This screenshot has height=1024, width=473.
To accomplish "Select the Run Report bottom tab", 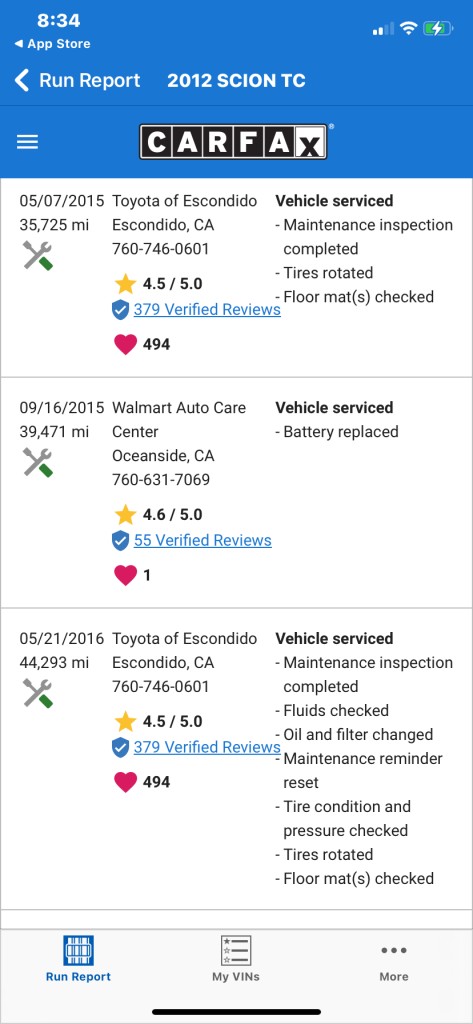I will [x=78, y=959].
